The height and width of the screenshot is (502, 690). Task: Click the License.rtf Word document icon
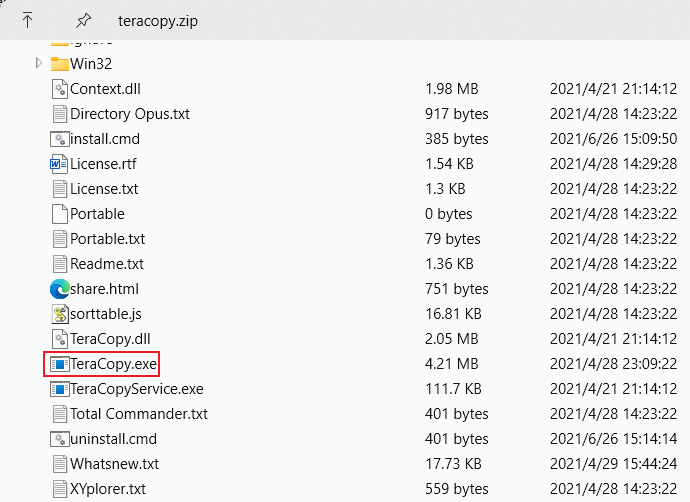pos(59,164)
